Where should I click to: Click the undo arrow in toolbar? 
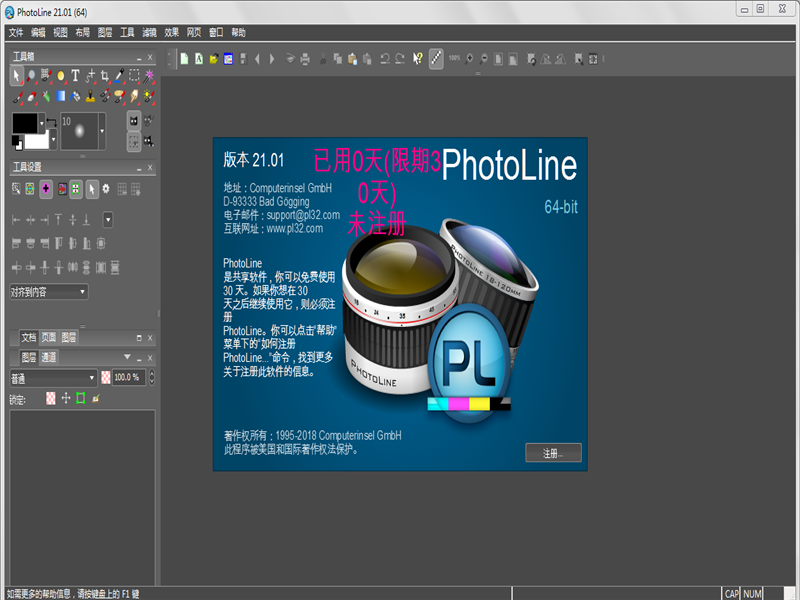coord(385,59)
